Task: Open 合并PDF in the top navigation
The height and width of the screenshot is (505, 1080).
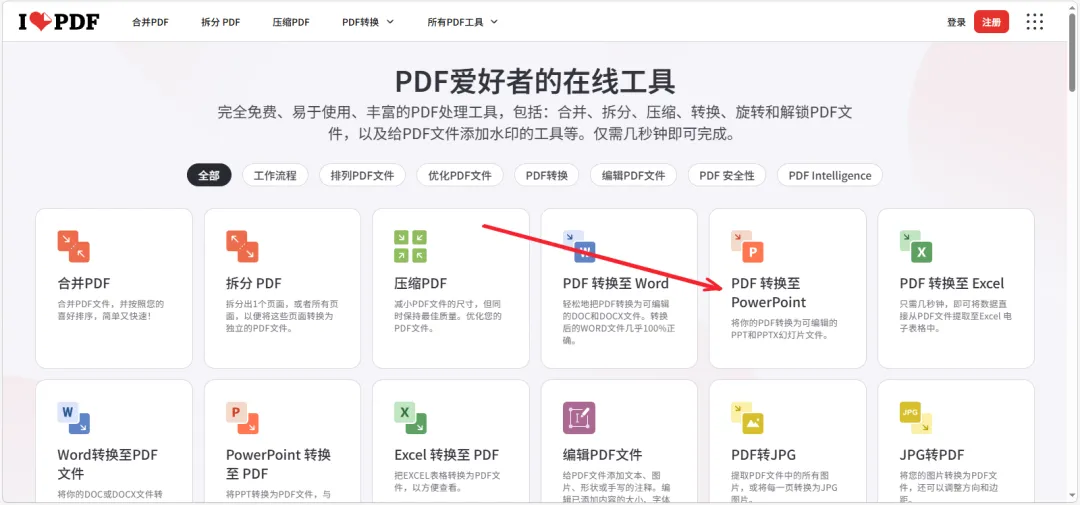Action: pos(150,22)
